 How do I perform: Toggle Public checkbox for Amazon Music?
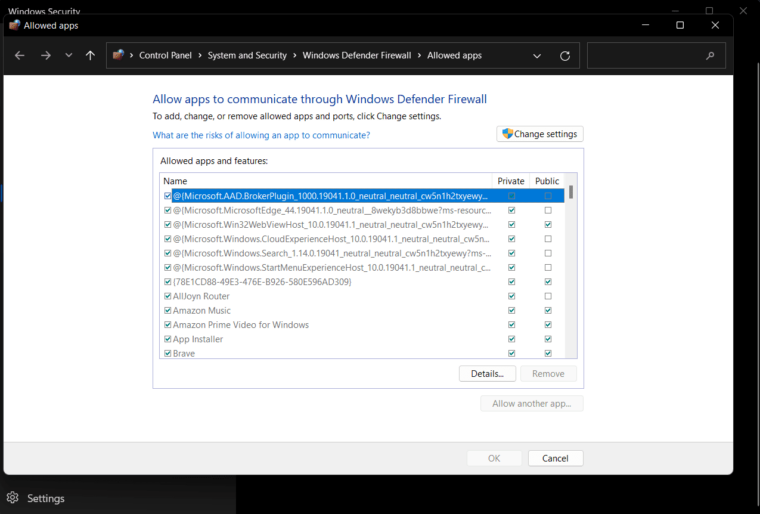(x=548, y=310)
